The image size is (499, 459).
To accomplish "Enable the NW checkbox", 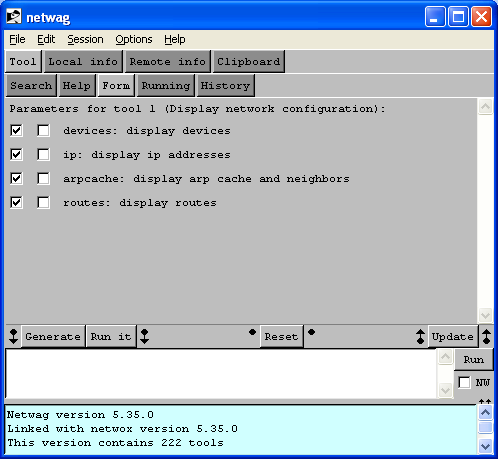I will 464,382.
